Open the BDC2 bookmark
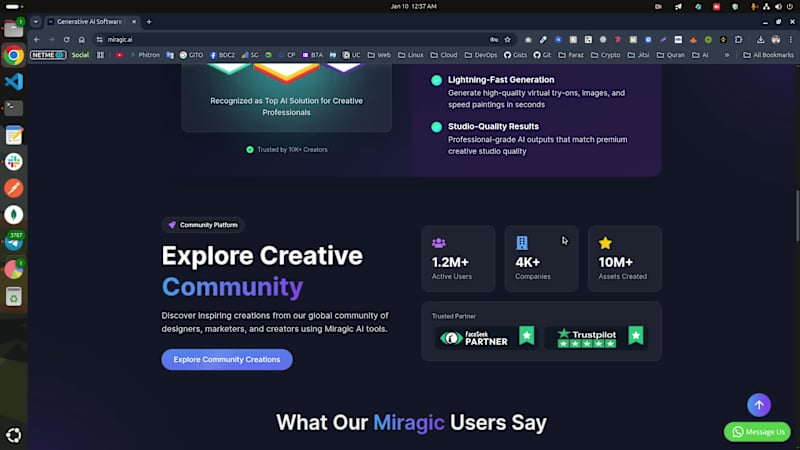Image resolution: width=800 pixels, height=450 pixels. pyautogui.click(x=222, y=55)
